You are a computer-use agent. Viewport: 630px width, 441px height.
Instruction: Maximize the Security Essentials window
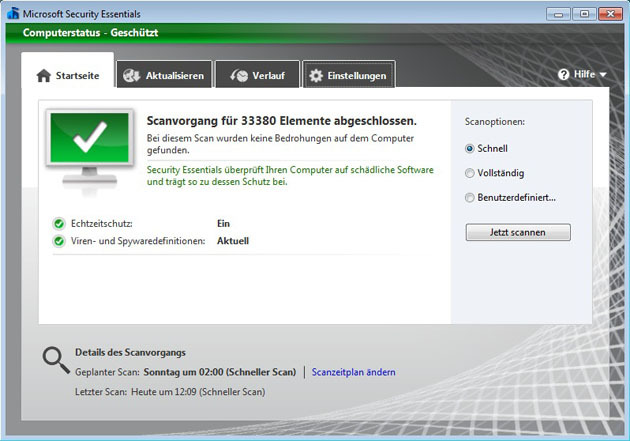click(x=584, y=14)
